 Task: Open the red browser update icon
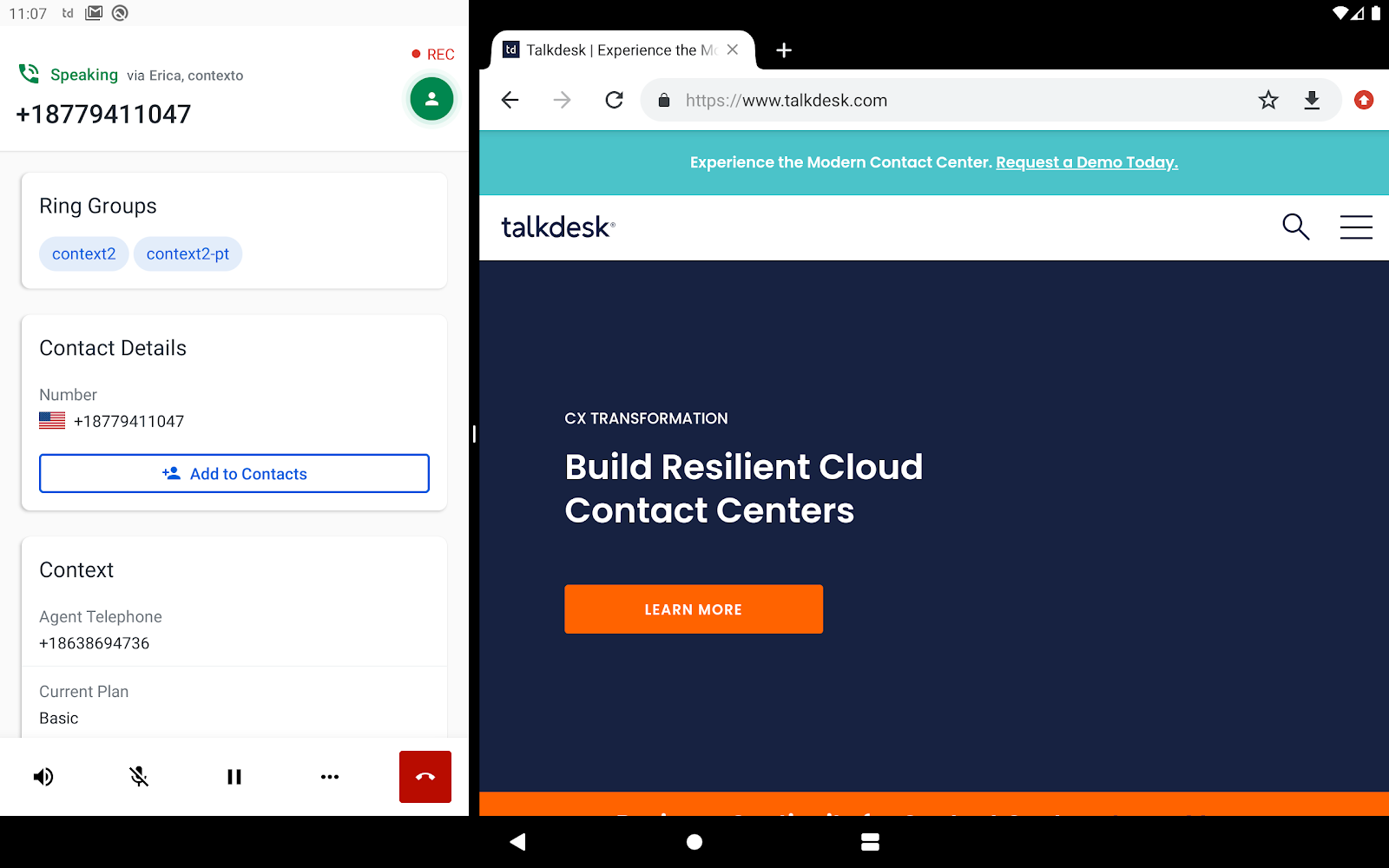click(1364, 101)
